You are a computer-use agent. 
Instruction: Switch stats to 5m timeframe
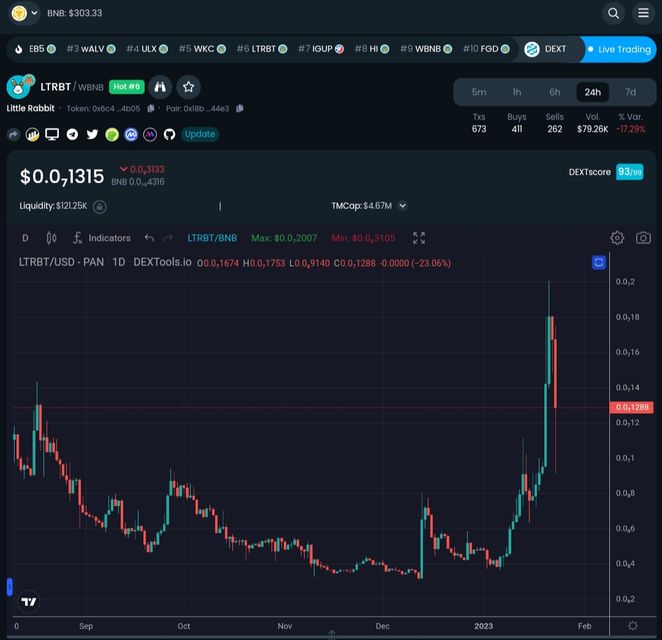pyautogui.click(x=479, y=92)
